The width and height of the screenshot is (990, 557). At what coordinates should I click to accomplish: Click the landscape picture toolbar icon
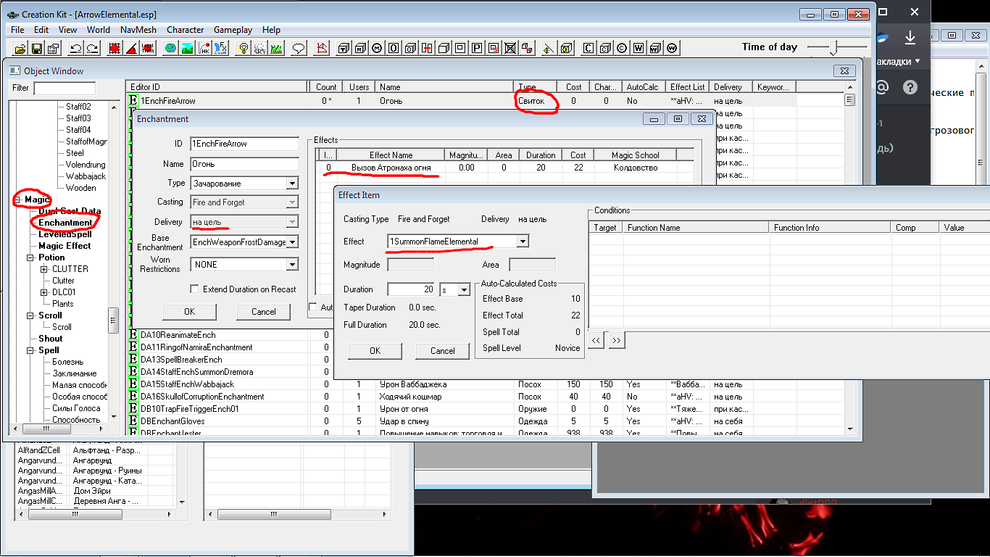coord(186,48)
